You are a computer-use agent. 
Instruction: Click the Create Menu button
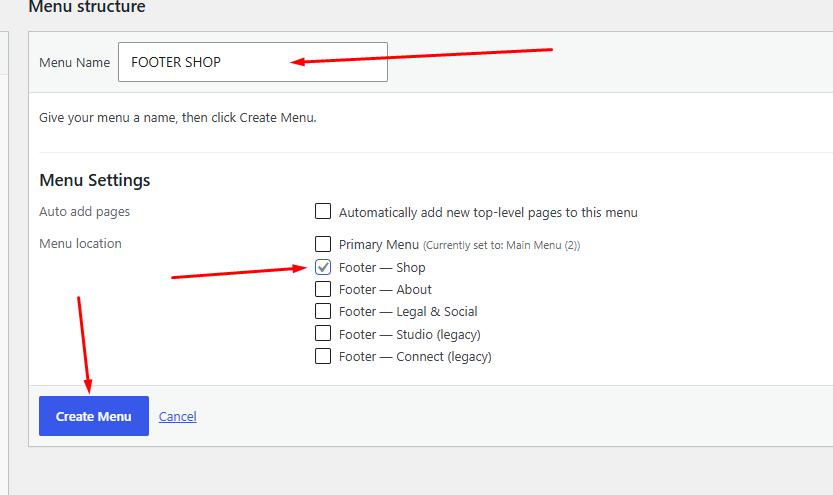[x=94, y=416]
